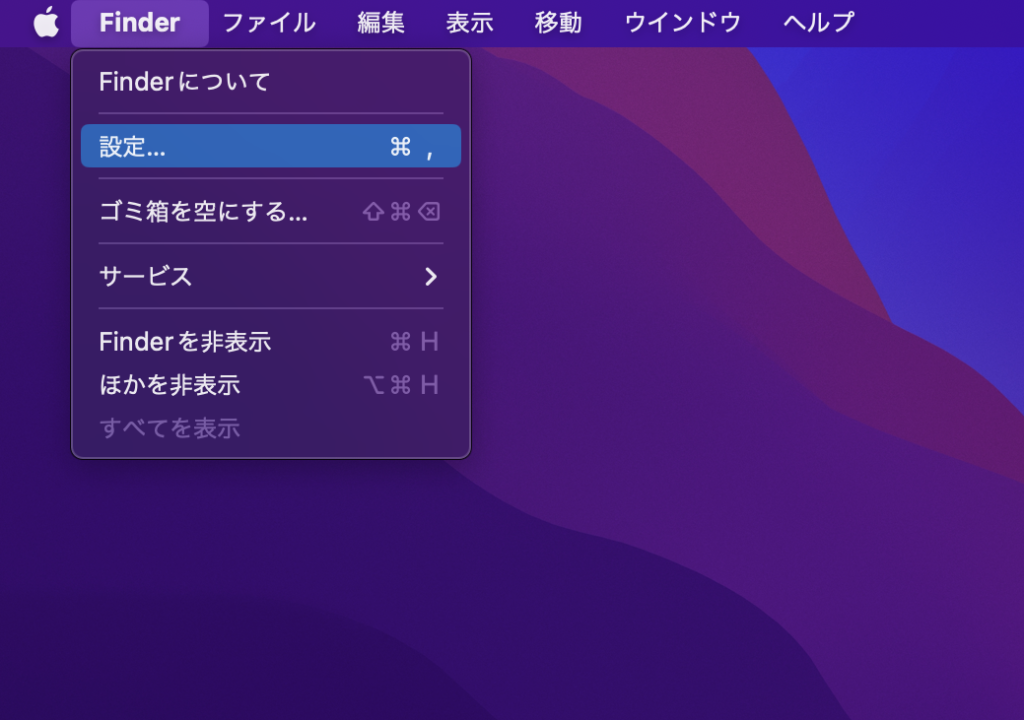
Task: Open the 表示 menu in menu bar
Action: click(470, 23)
